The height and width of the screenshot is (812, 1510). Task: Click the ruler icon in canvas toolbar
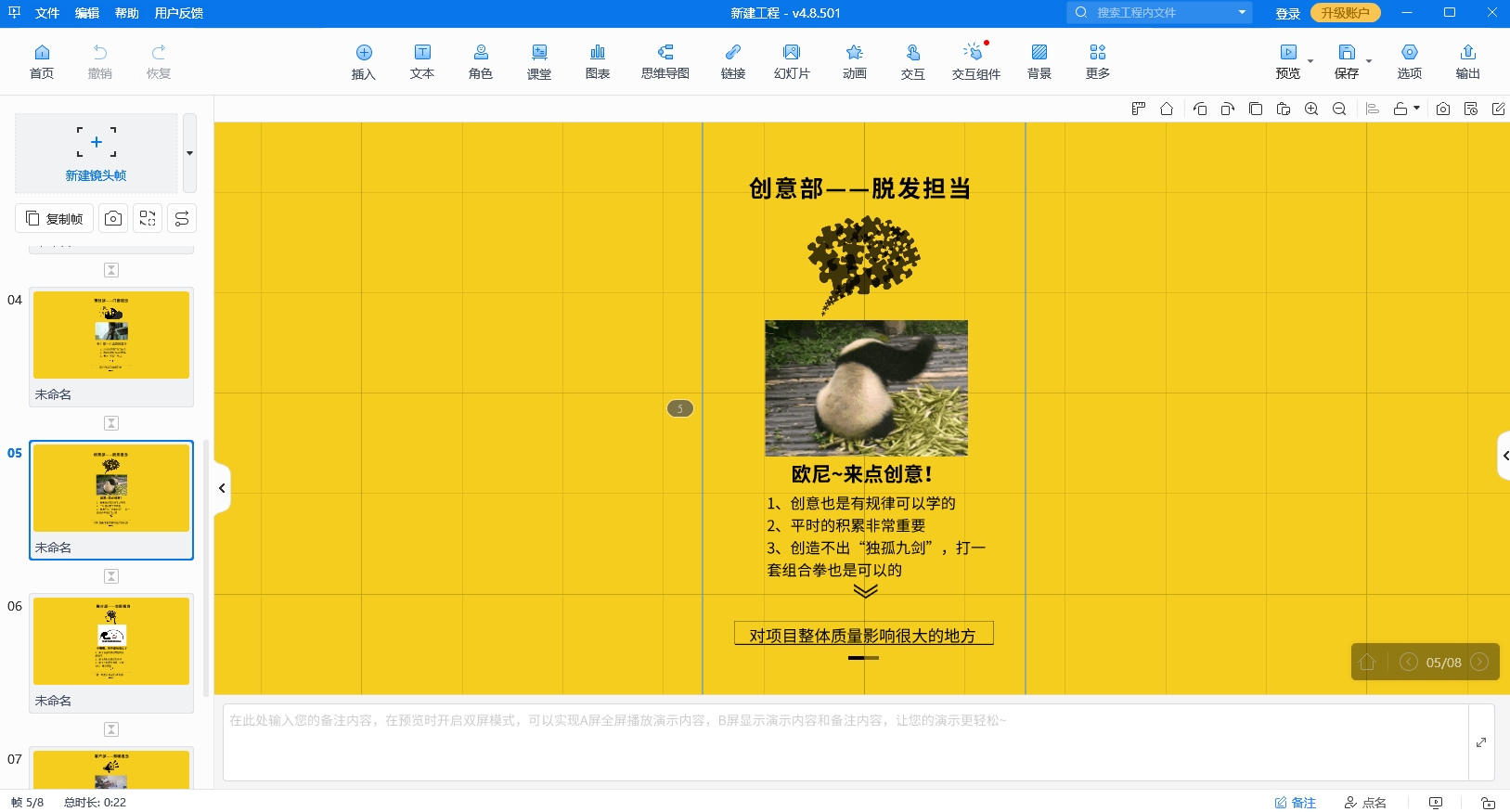coord(1139,110)
